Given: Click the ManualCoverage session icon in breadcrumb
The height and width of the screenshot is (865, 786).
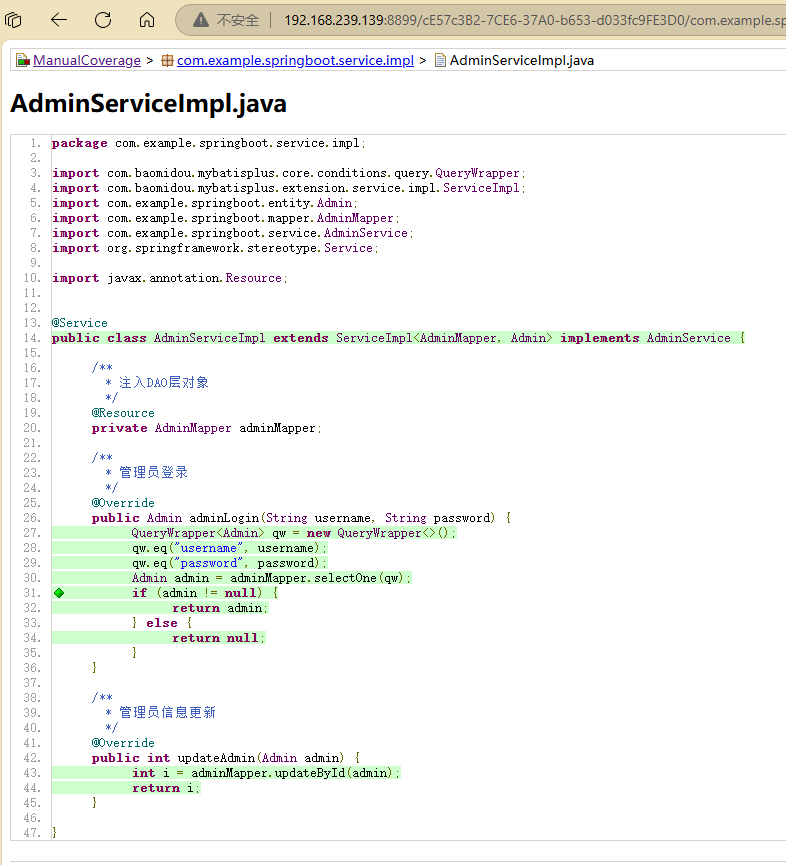Looking at the screenshot, I should coord(23,60).
